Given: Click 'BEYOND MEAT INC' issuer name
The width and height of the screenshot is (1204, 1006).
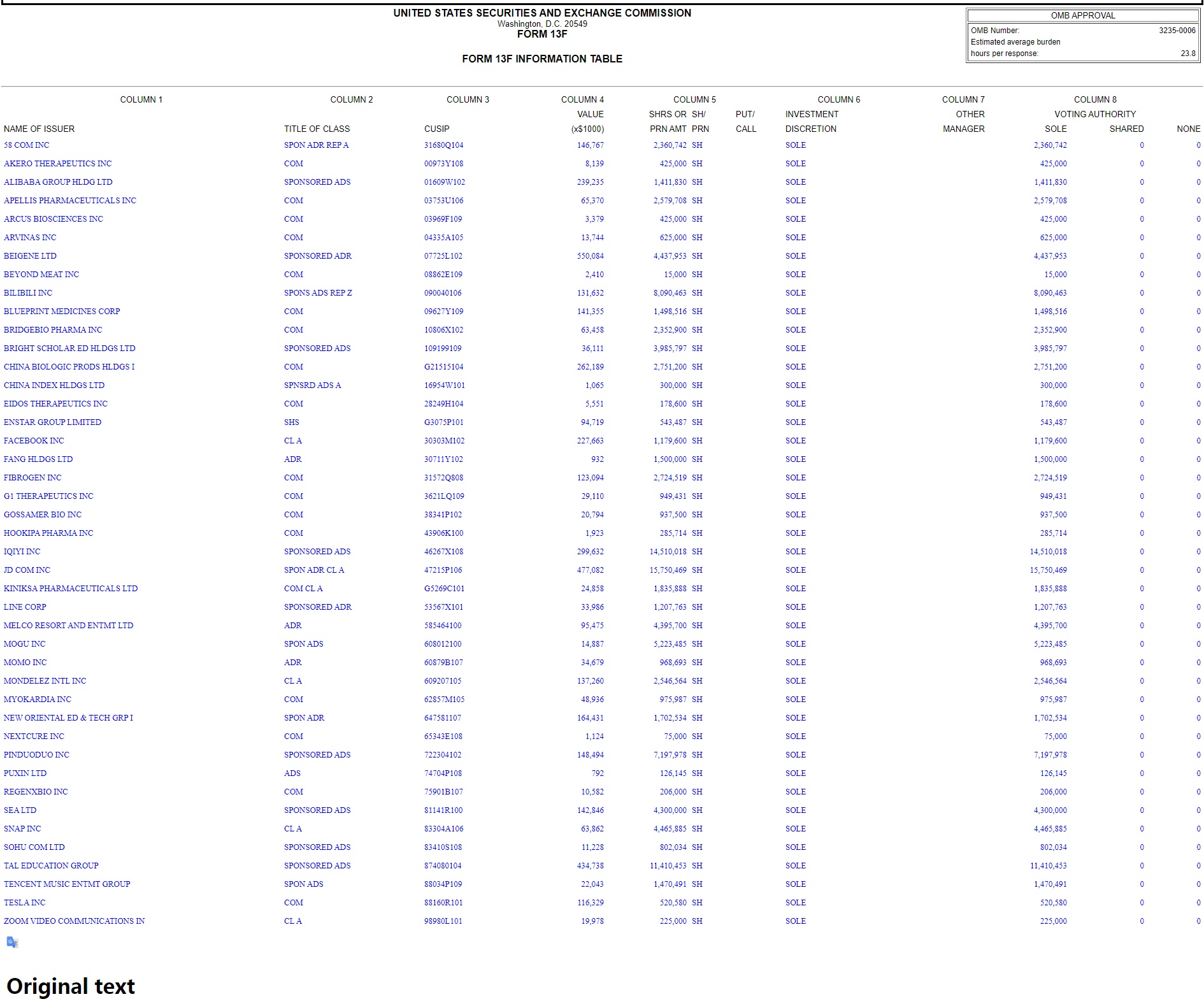Looking at the screenshot, I should [x=41, y=275].
